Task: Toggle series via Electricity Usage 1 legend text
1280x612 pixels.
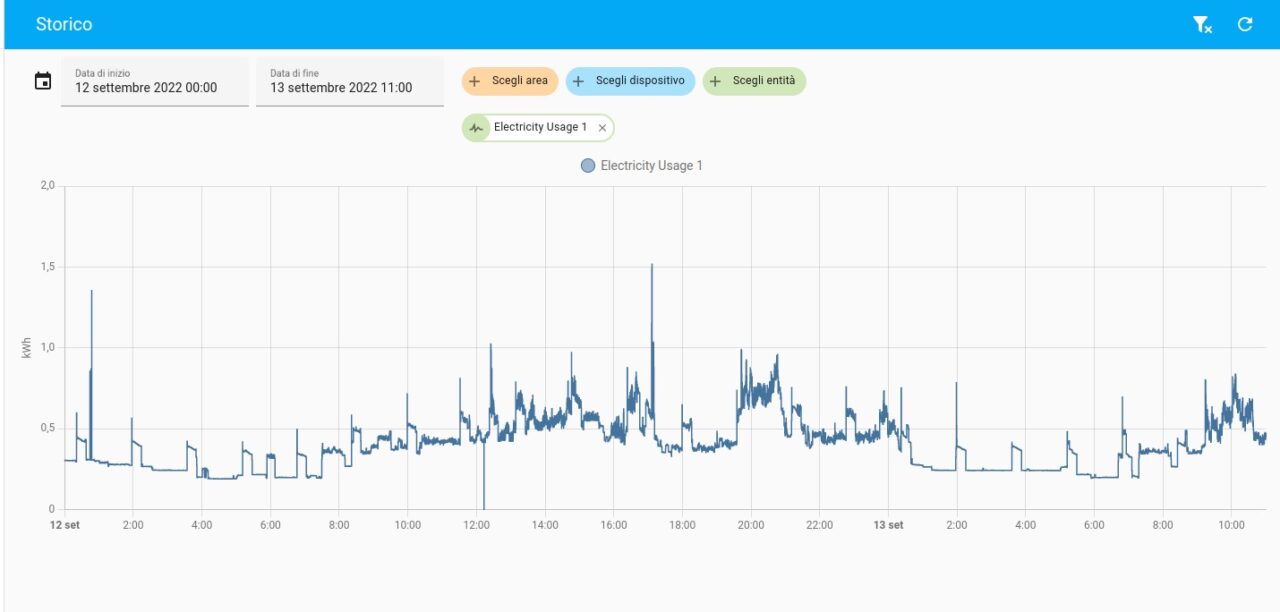Action: [651, 166]
